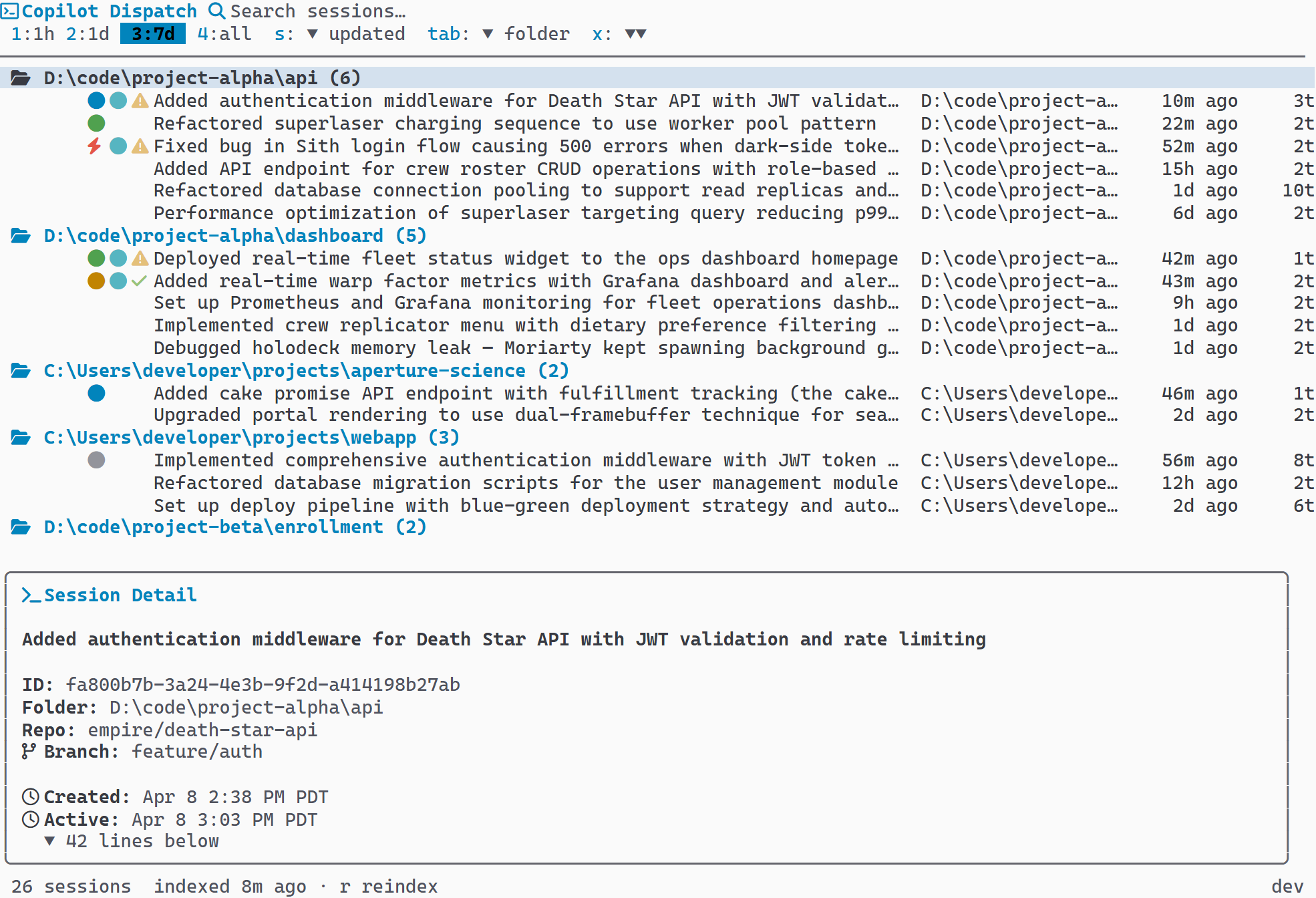Click green checkmark on warp factor metrics row

pyautogui.click(x=139, y=281)
